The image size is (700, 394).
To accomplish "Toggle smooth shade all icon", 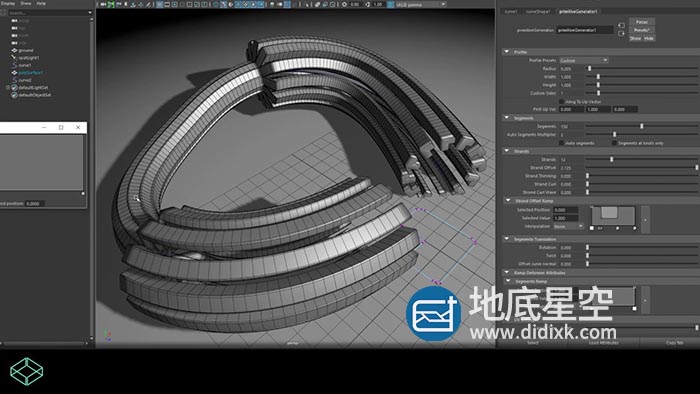I will pyautogui.click(x=223, y=4).
